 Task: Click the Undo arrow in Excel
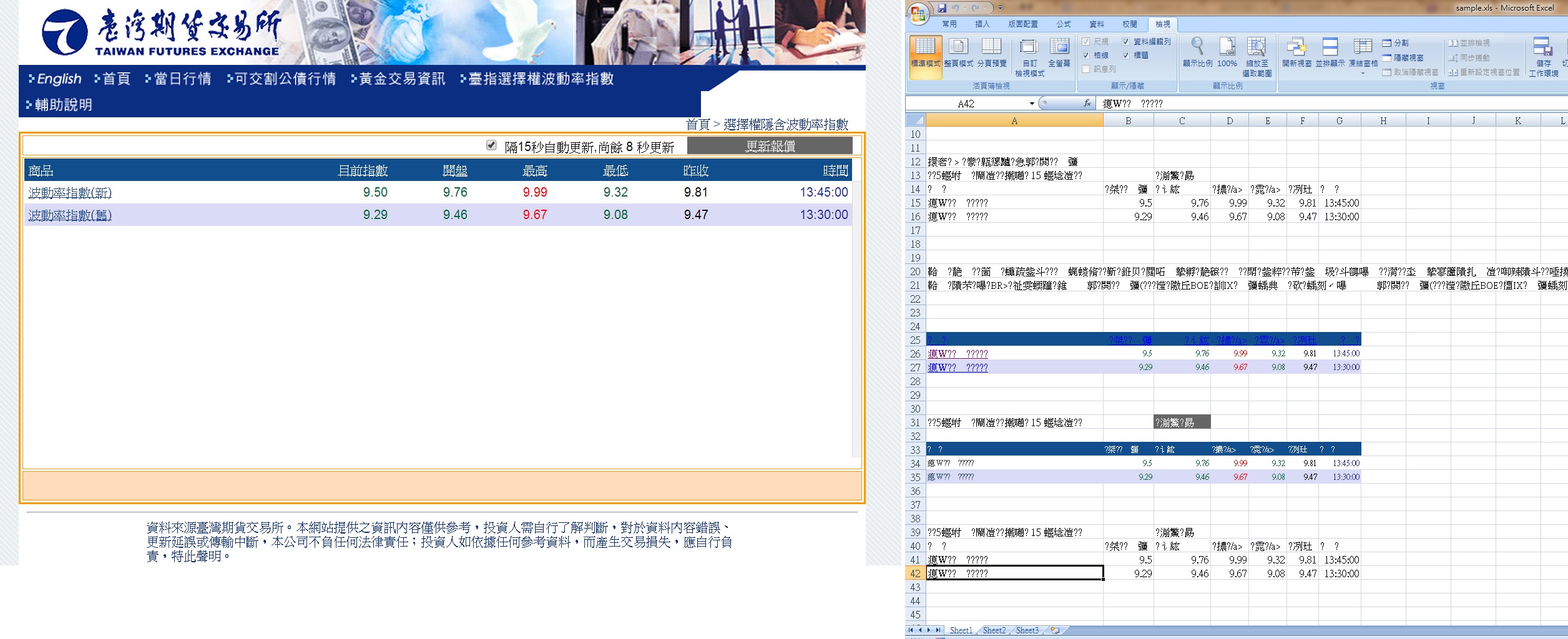tap(955, 8)
